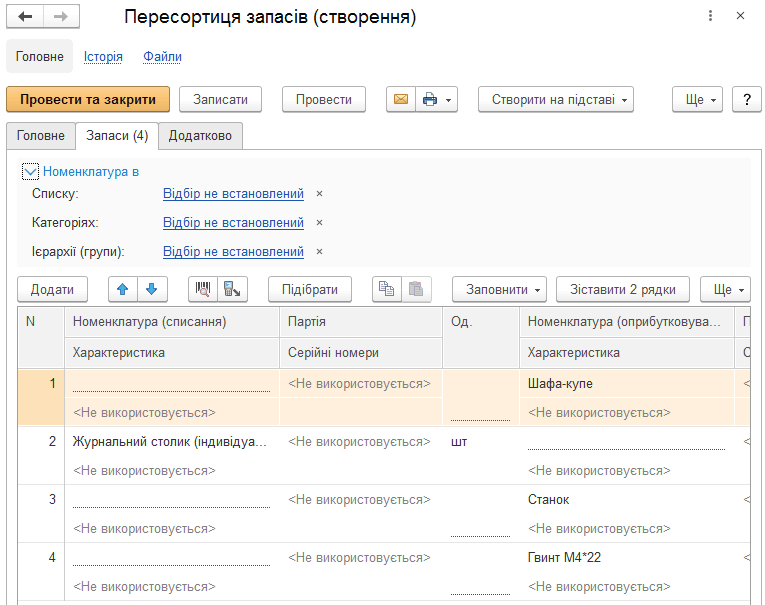This screenshot has height=605, width=765.
Task: Select the Журнальний столик cell in row 2
Action: 172,442
